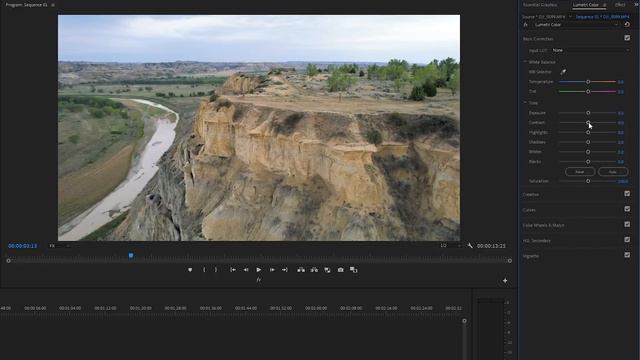The image size is (640, 360).
Task: Switch to the Effects tab
Action: pos(620,5)
